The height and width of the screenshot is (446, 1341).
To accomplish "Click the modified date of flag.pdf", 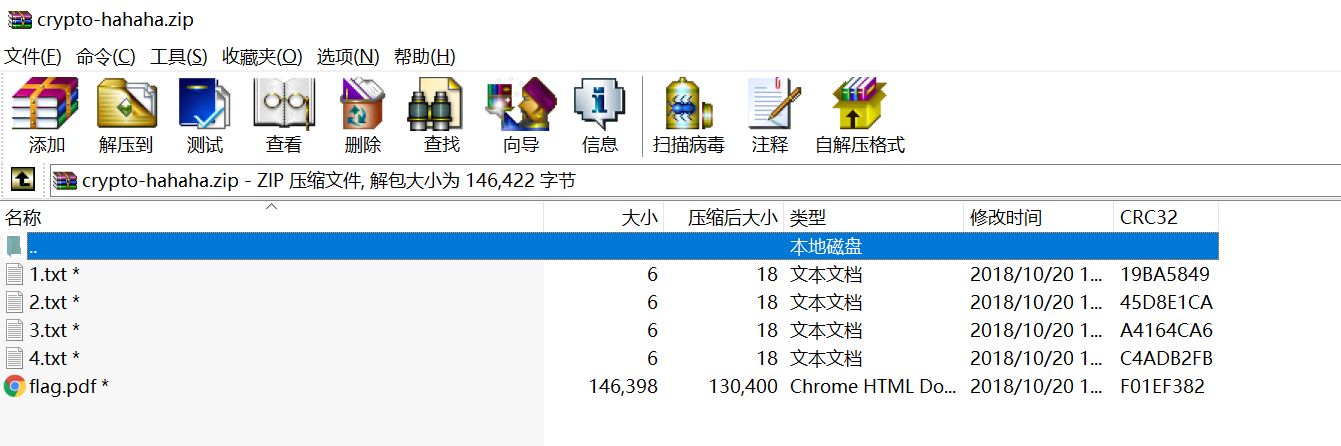I will tap(1036, 386).
